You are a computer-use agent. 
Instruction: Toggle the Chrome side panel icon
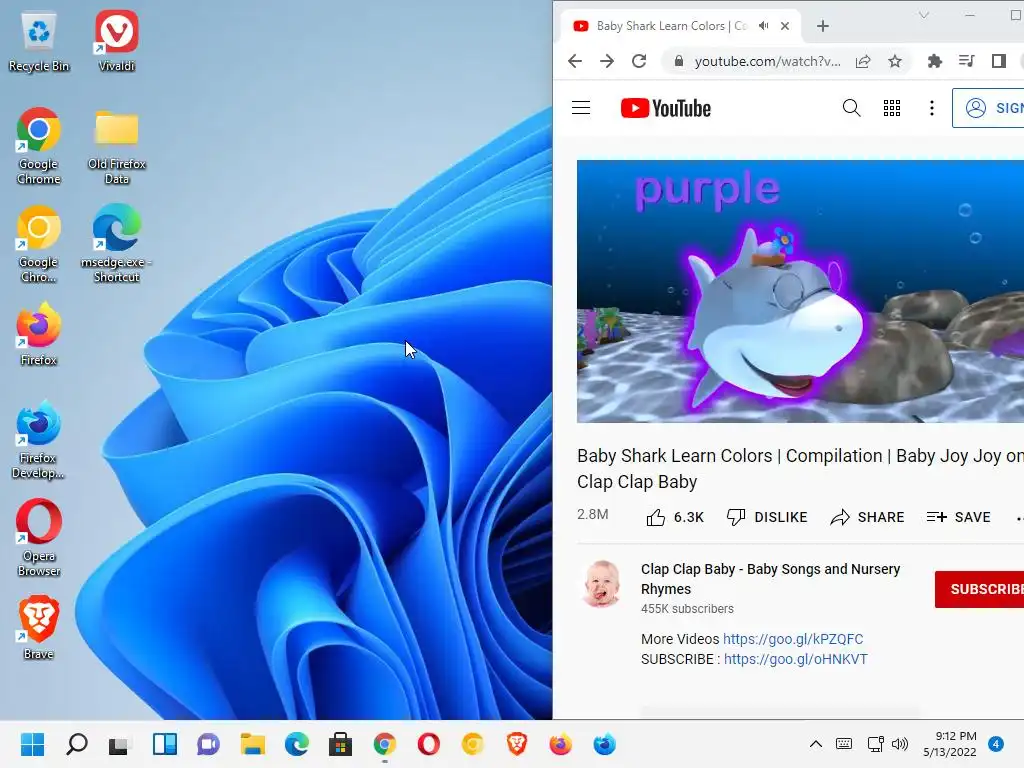(x=999, y=61)
